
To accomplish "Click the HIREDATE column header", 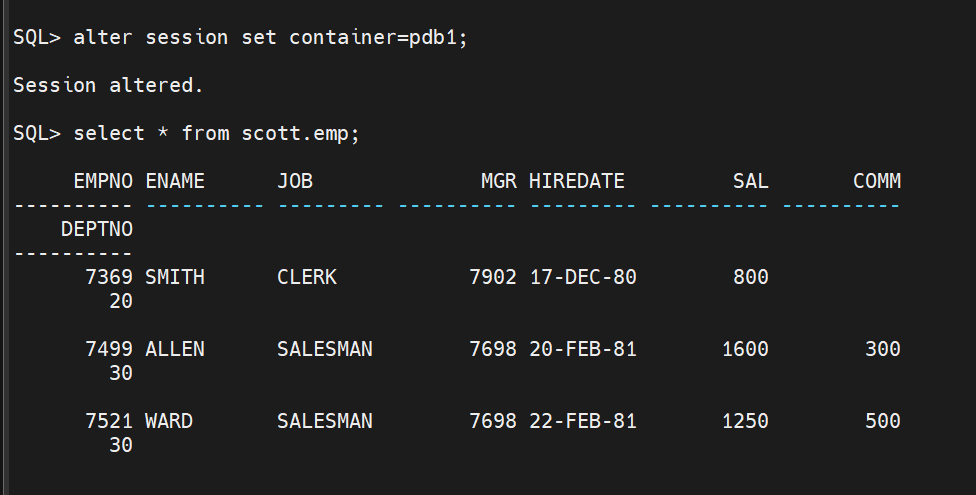I will coord(576,181).
